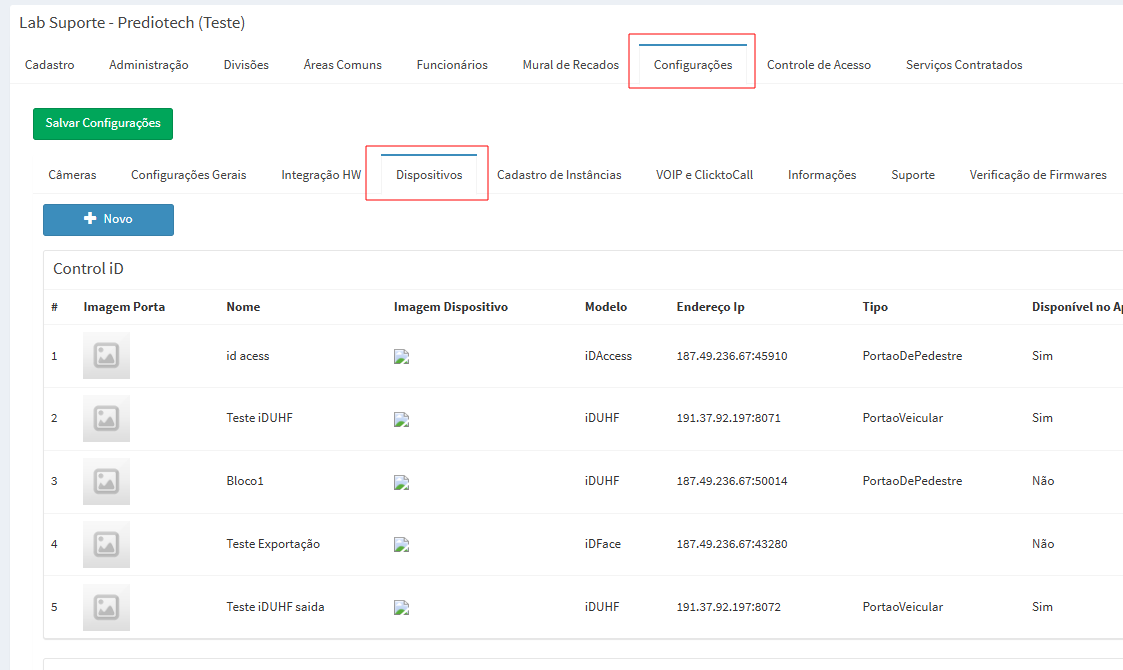Open Cadastro de Instâncias sub-tab
Screen dimensions: 1123x670
(x=559, y=175)
